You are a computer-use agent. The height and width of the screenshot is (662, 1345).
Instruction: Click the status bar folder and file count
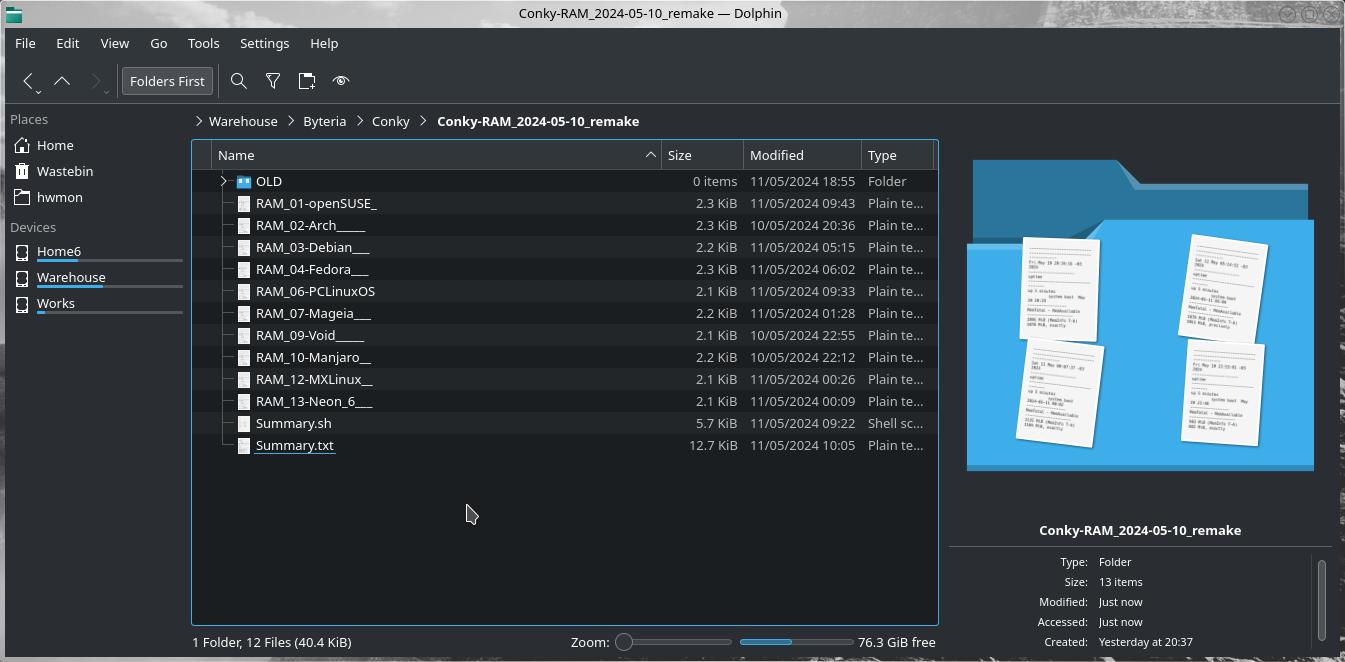(x=272, y=642)
